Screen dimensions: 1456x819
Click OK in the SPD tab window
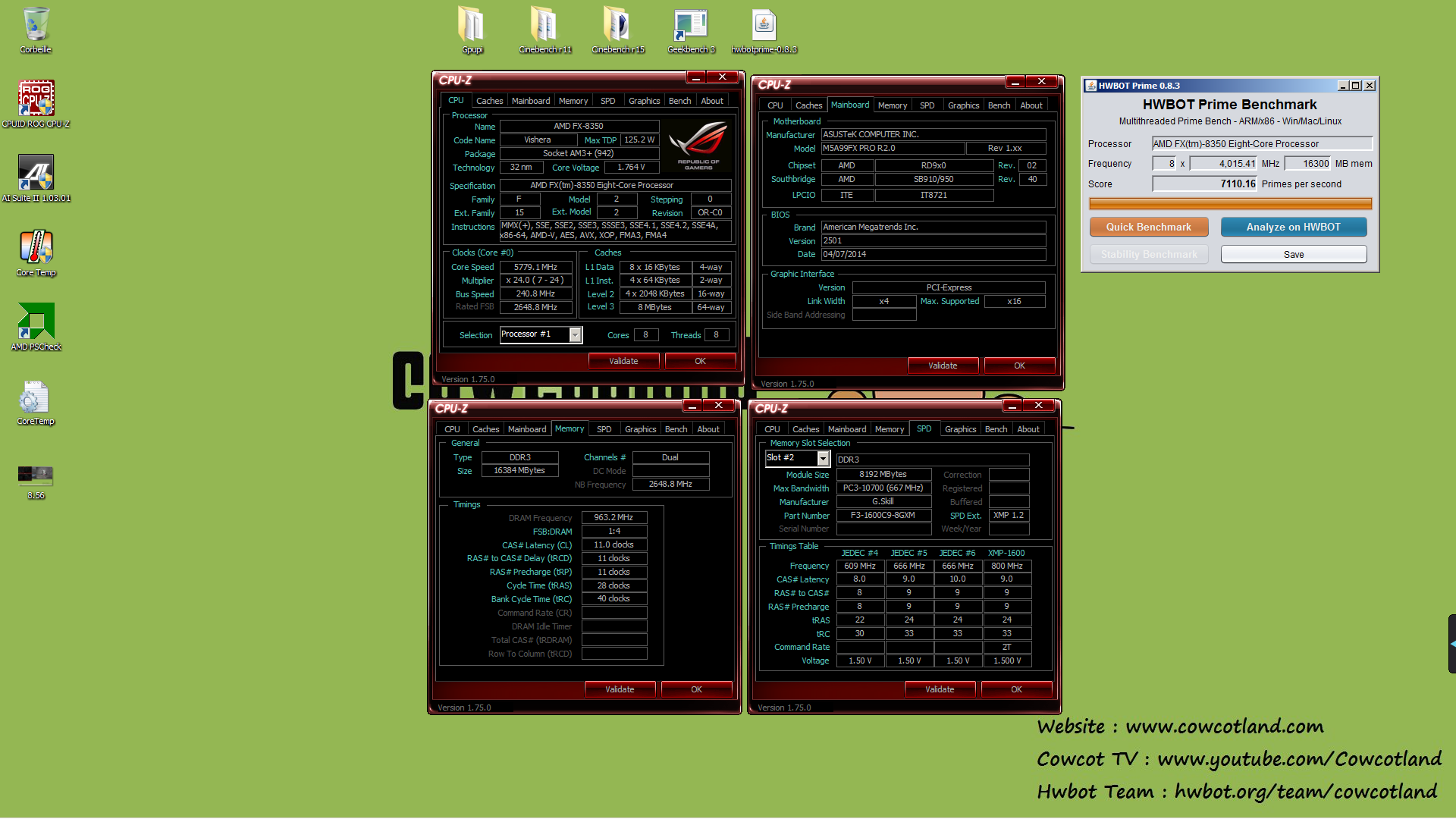tap(1016, 689)
